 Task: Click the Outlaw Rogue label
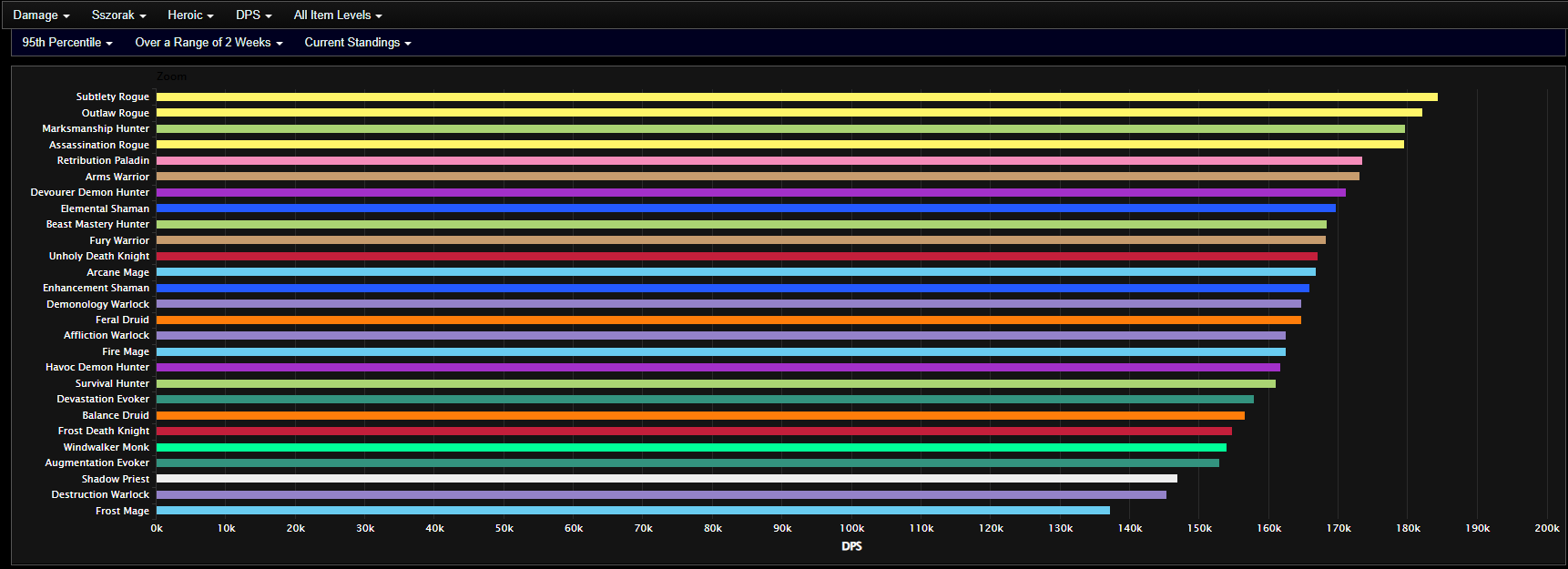pos(115,113)
